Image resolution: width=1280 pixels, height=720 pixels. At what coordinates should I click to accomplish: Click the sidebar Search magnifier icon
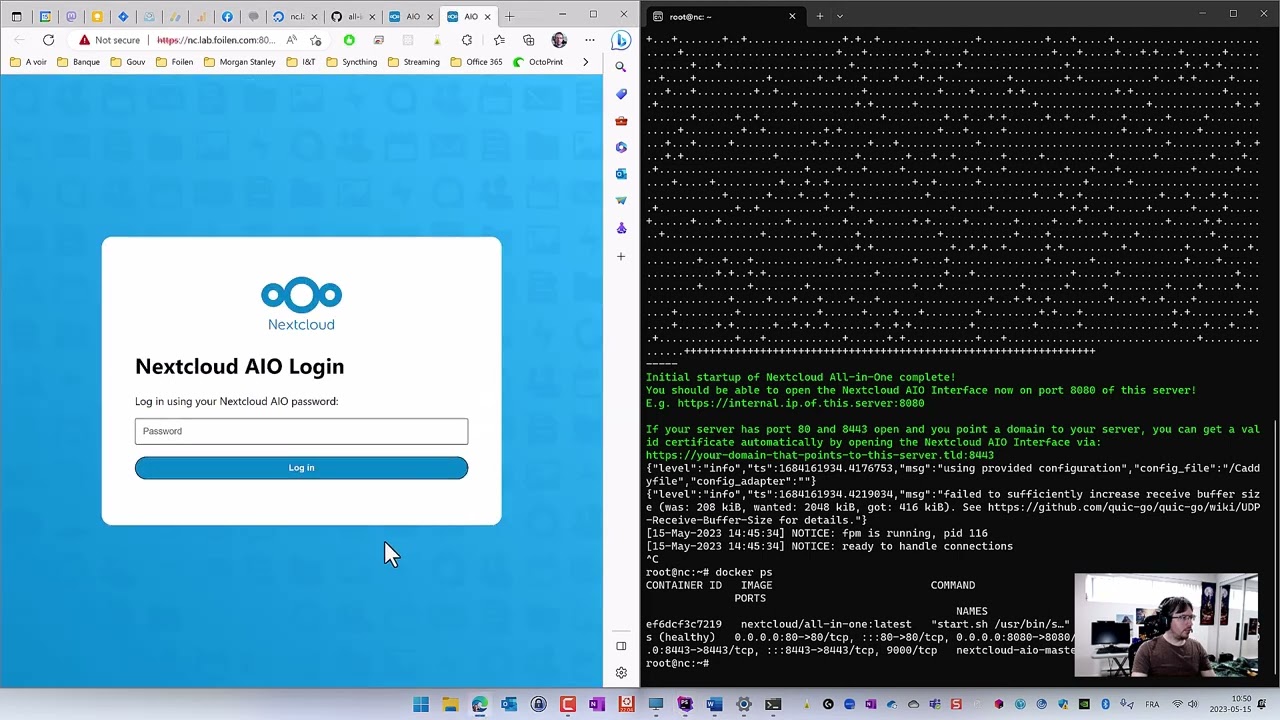621,67
